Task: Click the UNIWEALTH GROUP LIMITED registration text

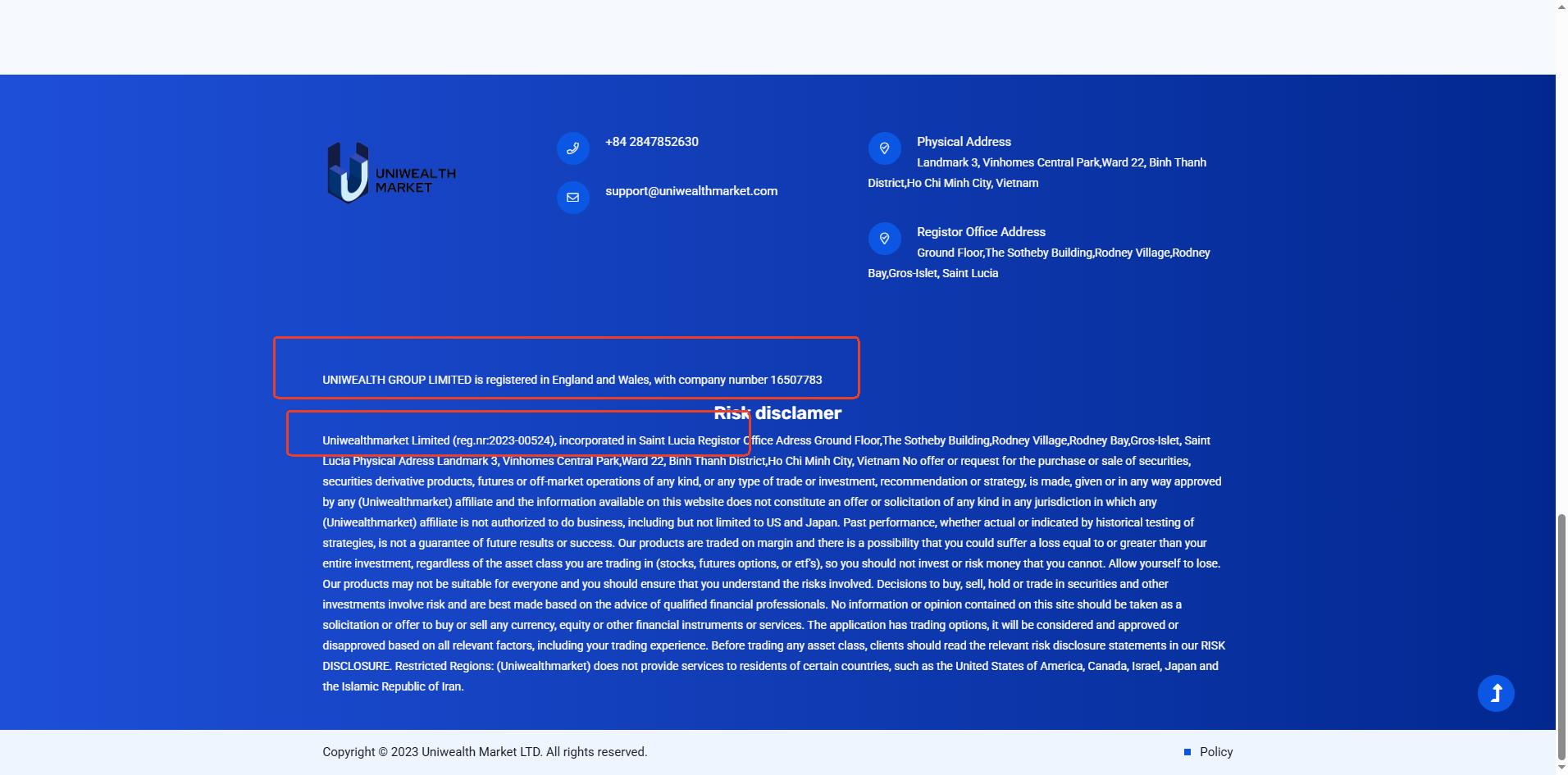Action: pyautogui.click(x=572, y=380)
